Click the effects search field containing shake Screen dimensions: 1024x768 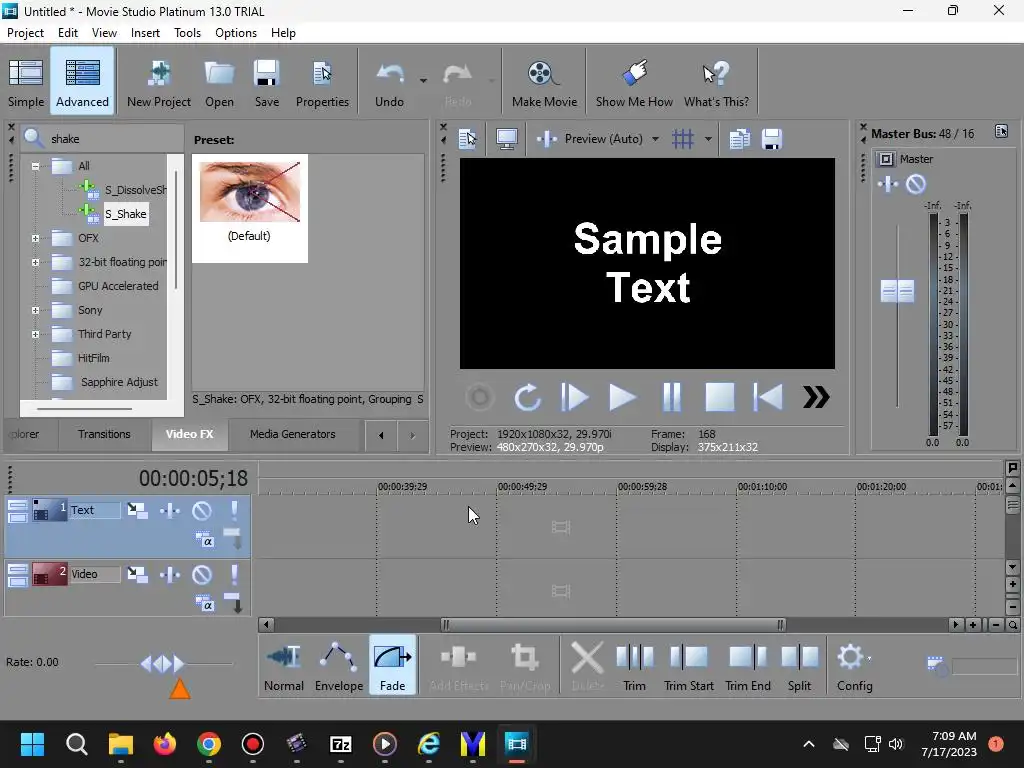[102, 138]
